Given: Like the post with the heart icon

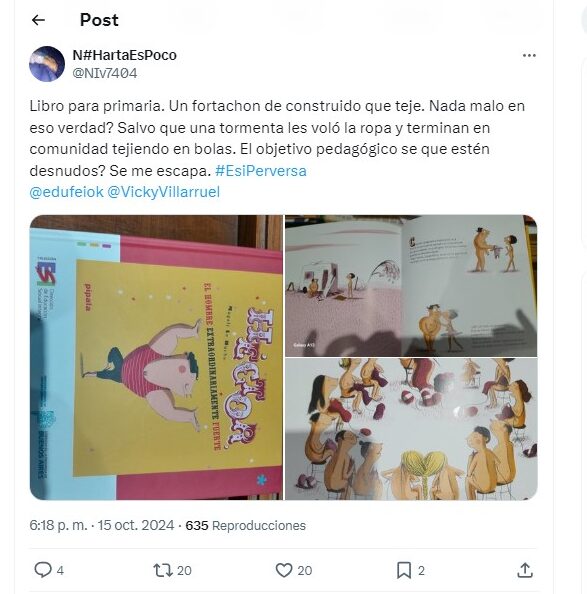Looking at the screenshot, I should tap(284, 570).
